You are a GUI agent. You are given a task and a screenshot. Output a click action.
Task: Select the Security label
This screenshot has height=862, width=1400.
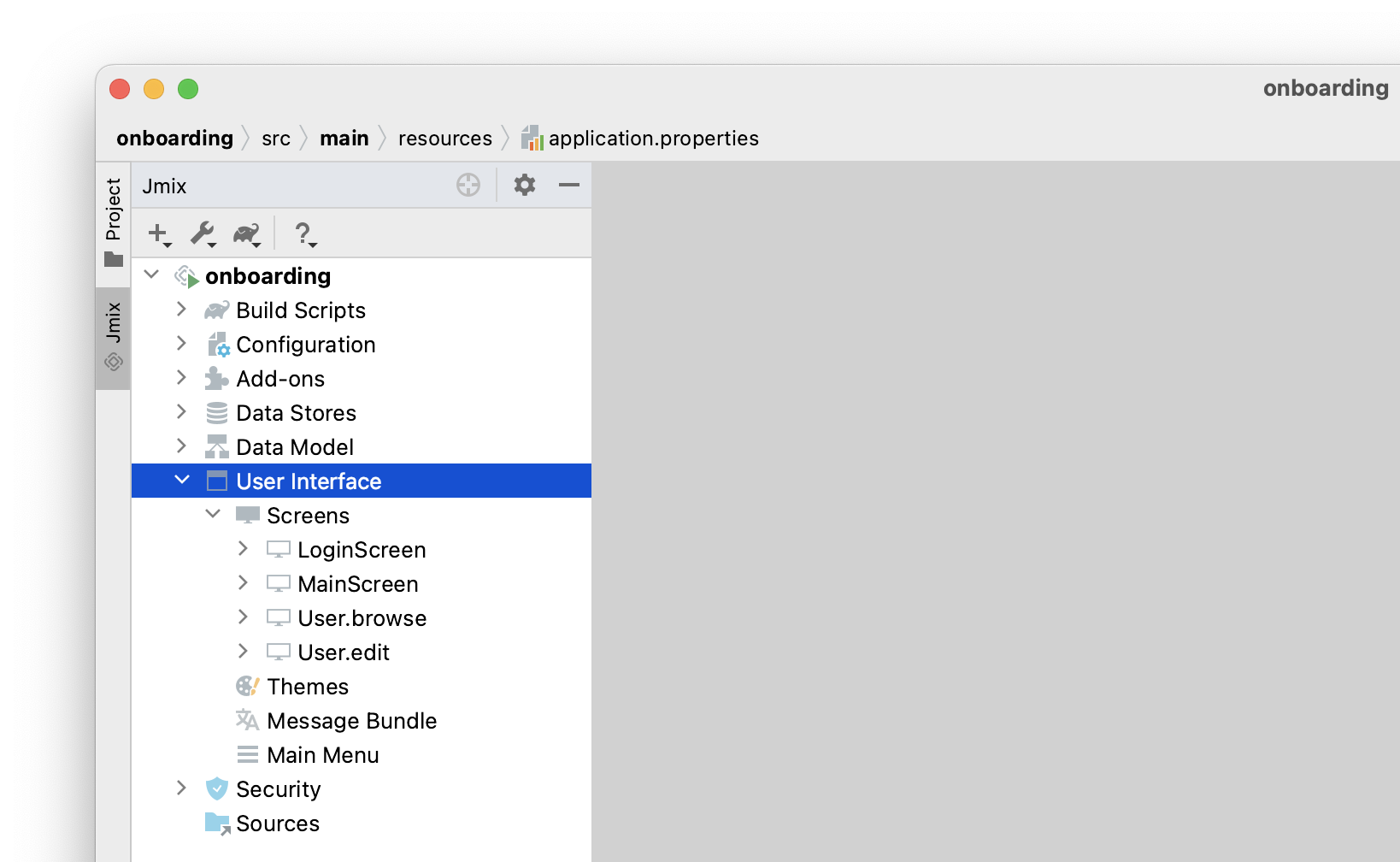click(x=279, y=789)
